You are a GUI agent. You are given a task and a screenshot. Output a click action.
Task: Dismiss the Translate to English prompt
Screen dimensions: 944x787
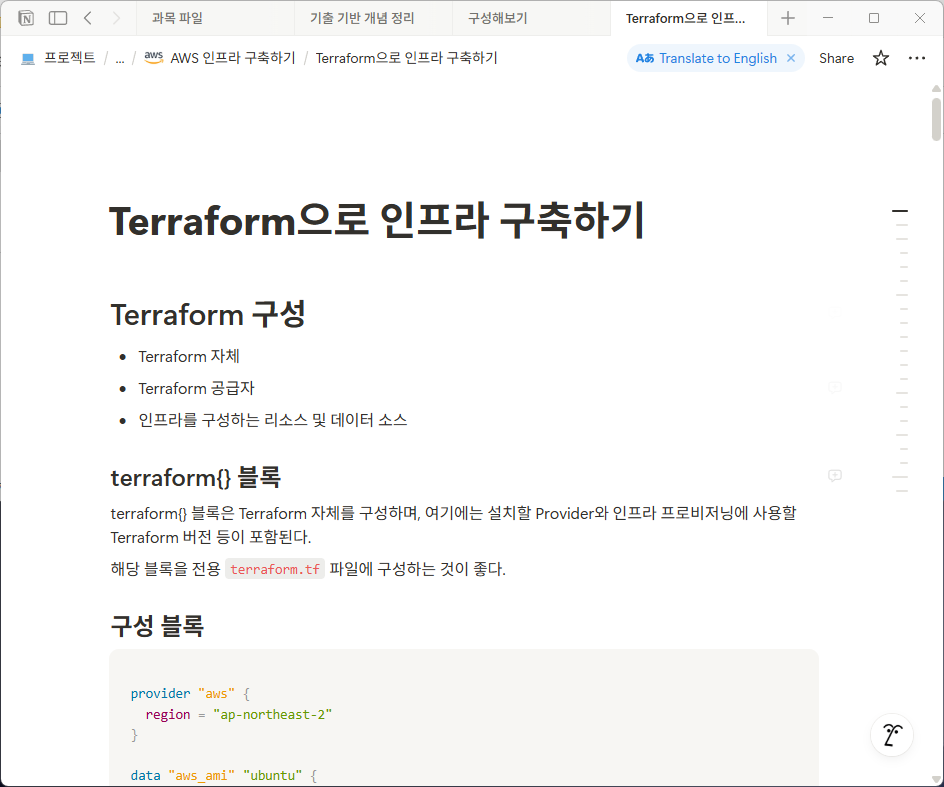tap(791, 58)
